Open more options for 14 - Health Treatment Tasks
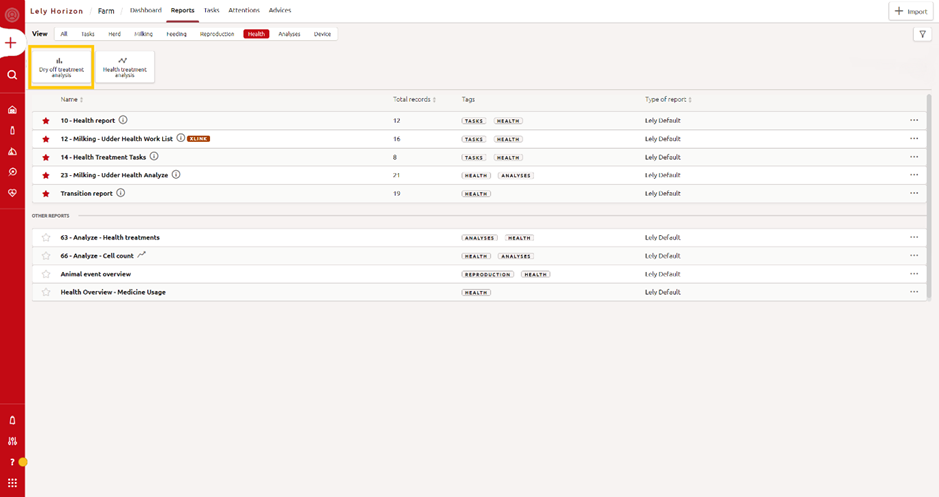This screenshot has height=497, width=939. click(x=914, y=157)
